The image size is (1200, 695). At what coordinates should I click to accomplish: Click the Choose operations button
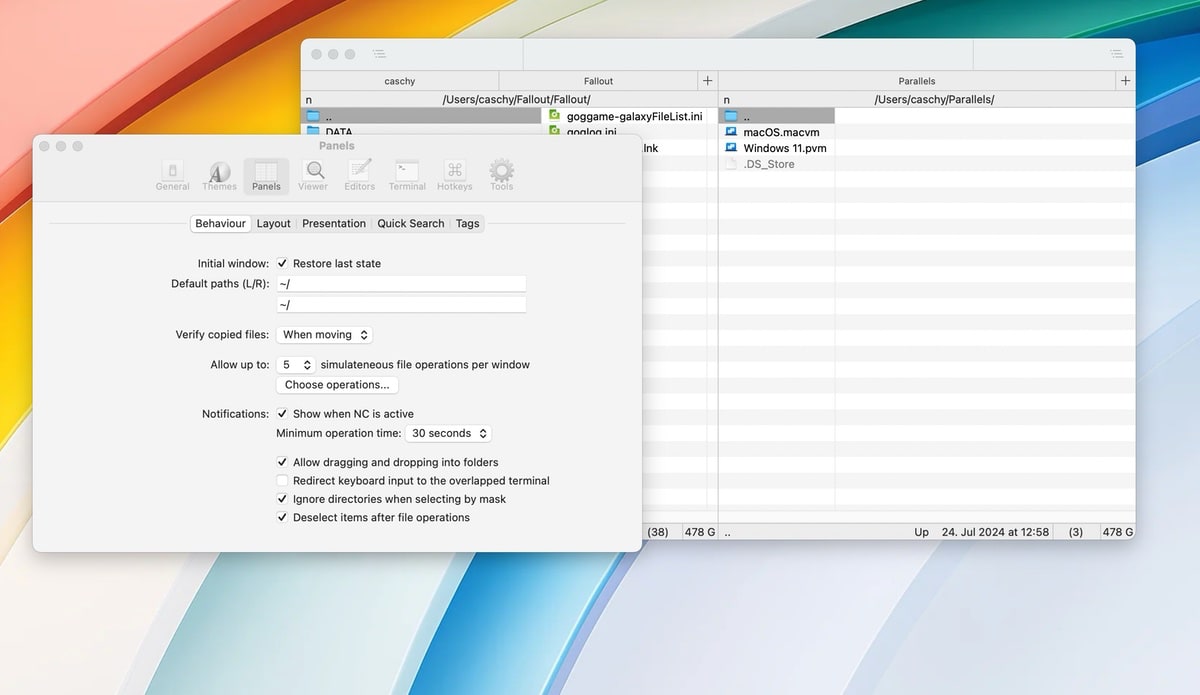click(x=336, y=384)
